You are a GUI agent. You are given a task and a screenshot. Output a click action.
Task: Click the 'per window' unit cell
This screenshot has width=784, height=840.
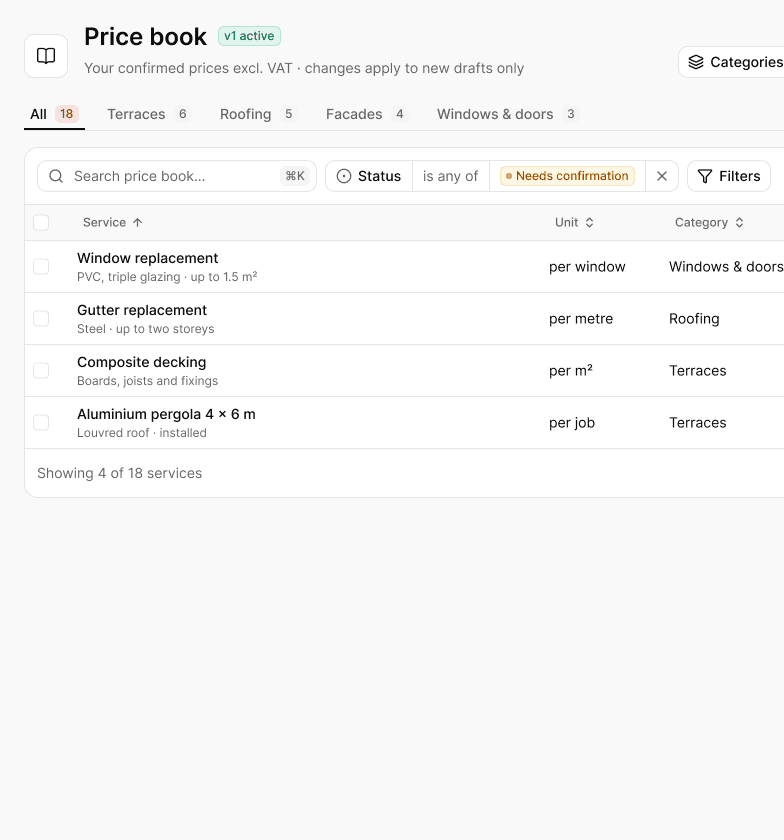tap(587, 267)
